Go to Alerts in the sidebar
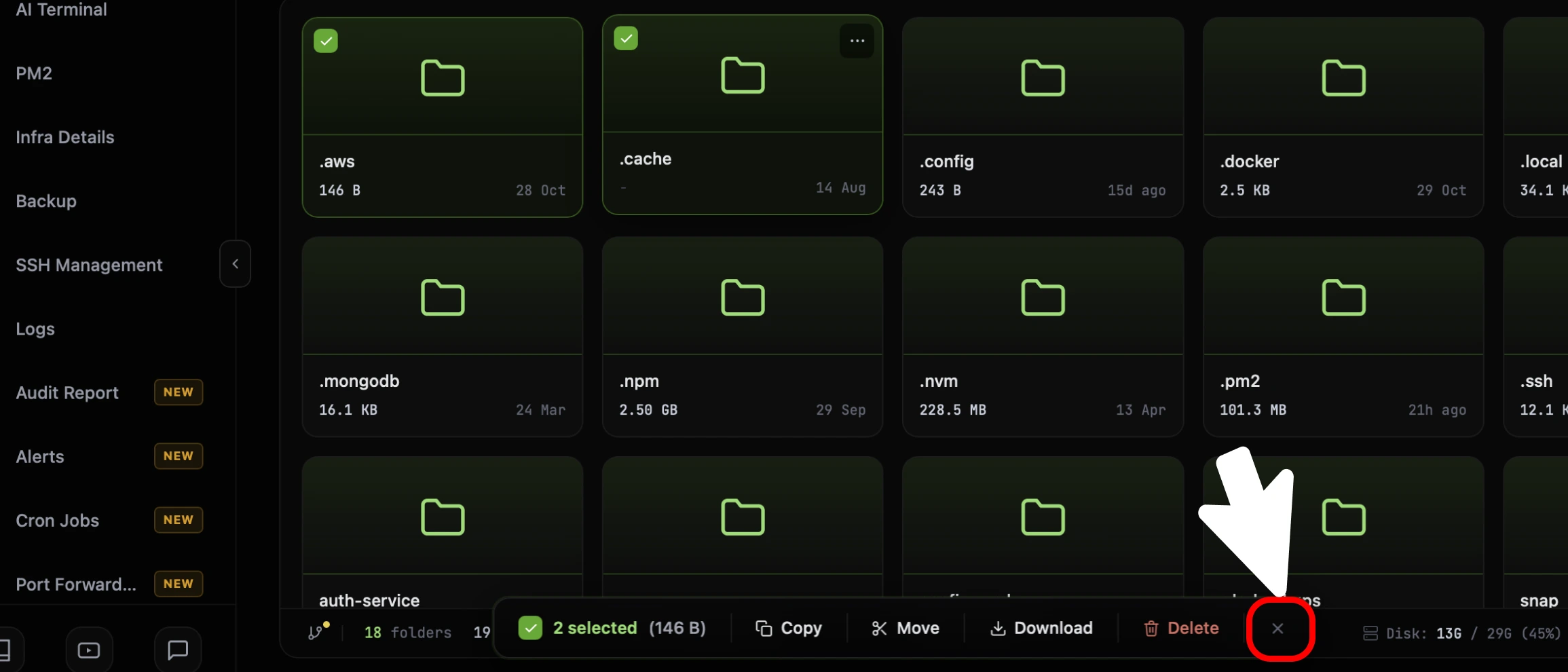Viewport: 1568px width, 672px height. tap(40, 456)
